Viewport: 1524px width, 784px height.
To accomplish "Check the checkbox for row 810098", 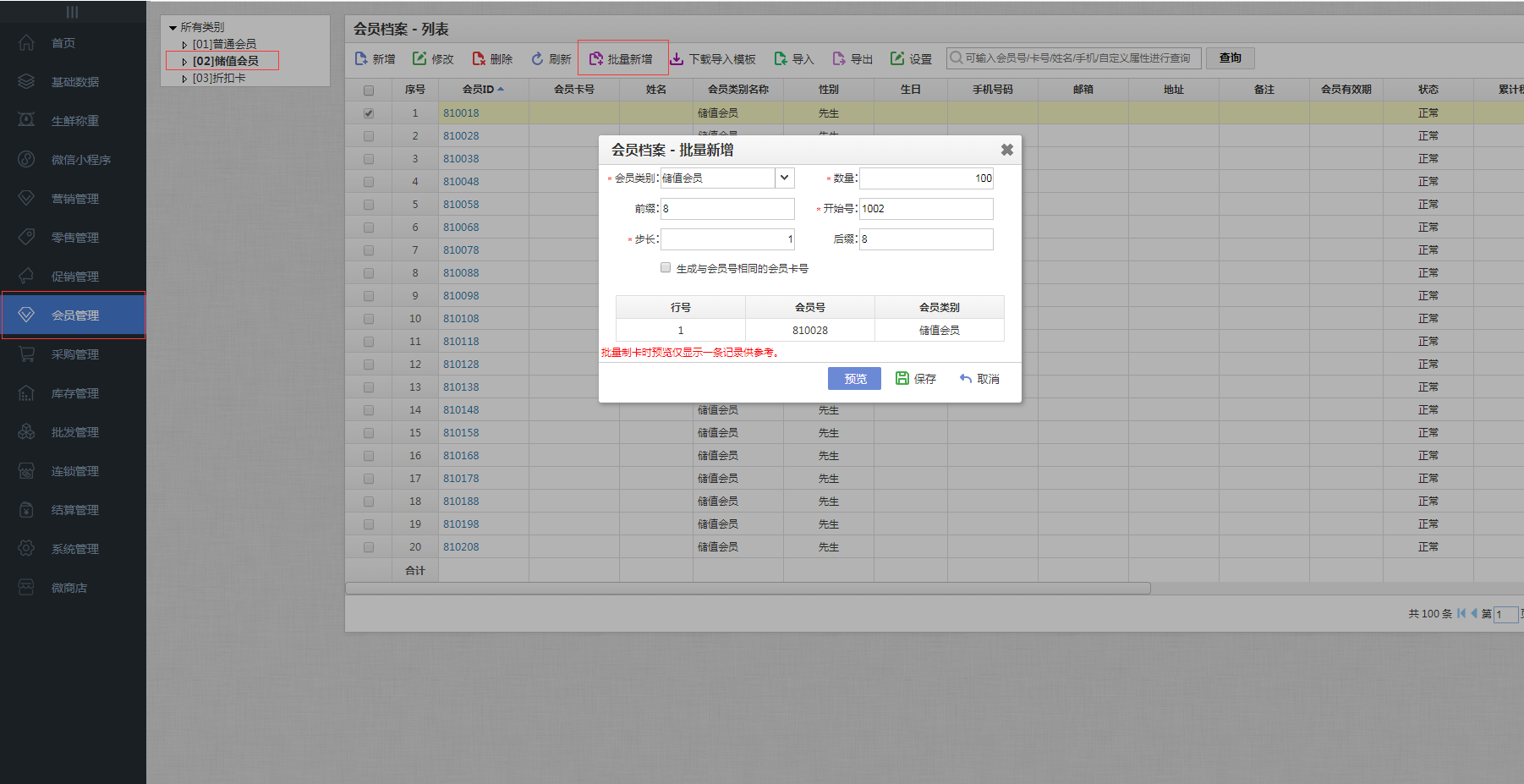I will 369,295.
